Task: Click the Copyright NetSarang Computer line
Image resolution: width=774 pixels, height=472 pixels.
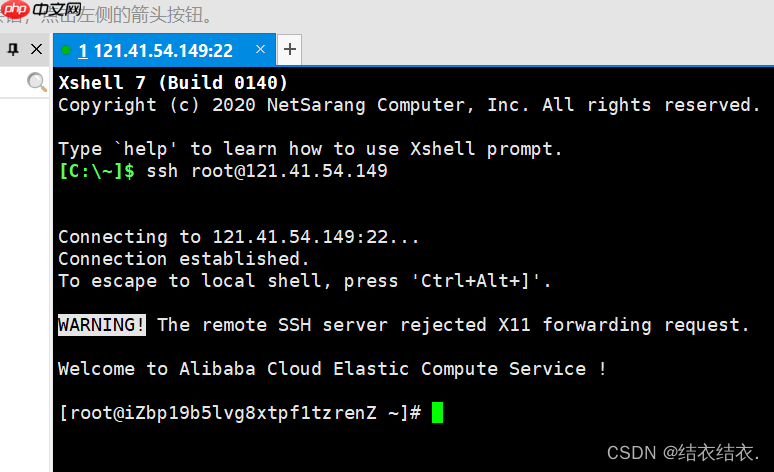Action: pos(409,105)
